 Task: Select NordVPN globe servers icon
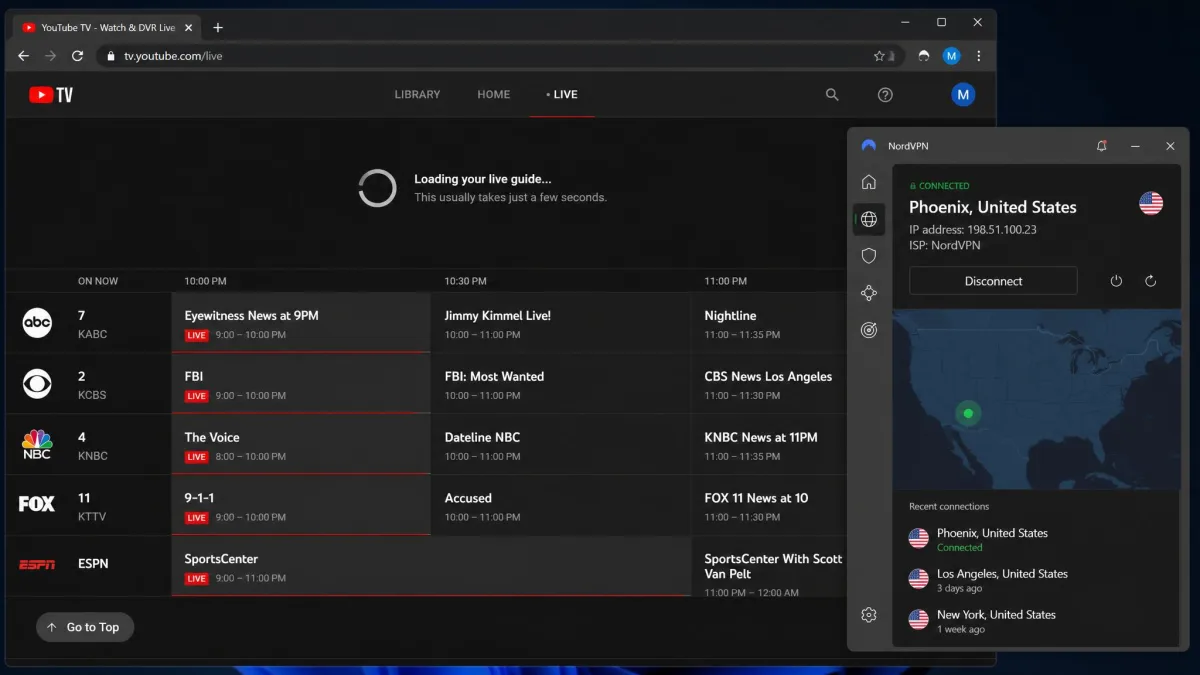(869, 219)
